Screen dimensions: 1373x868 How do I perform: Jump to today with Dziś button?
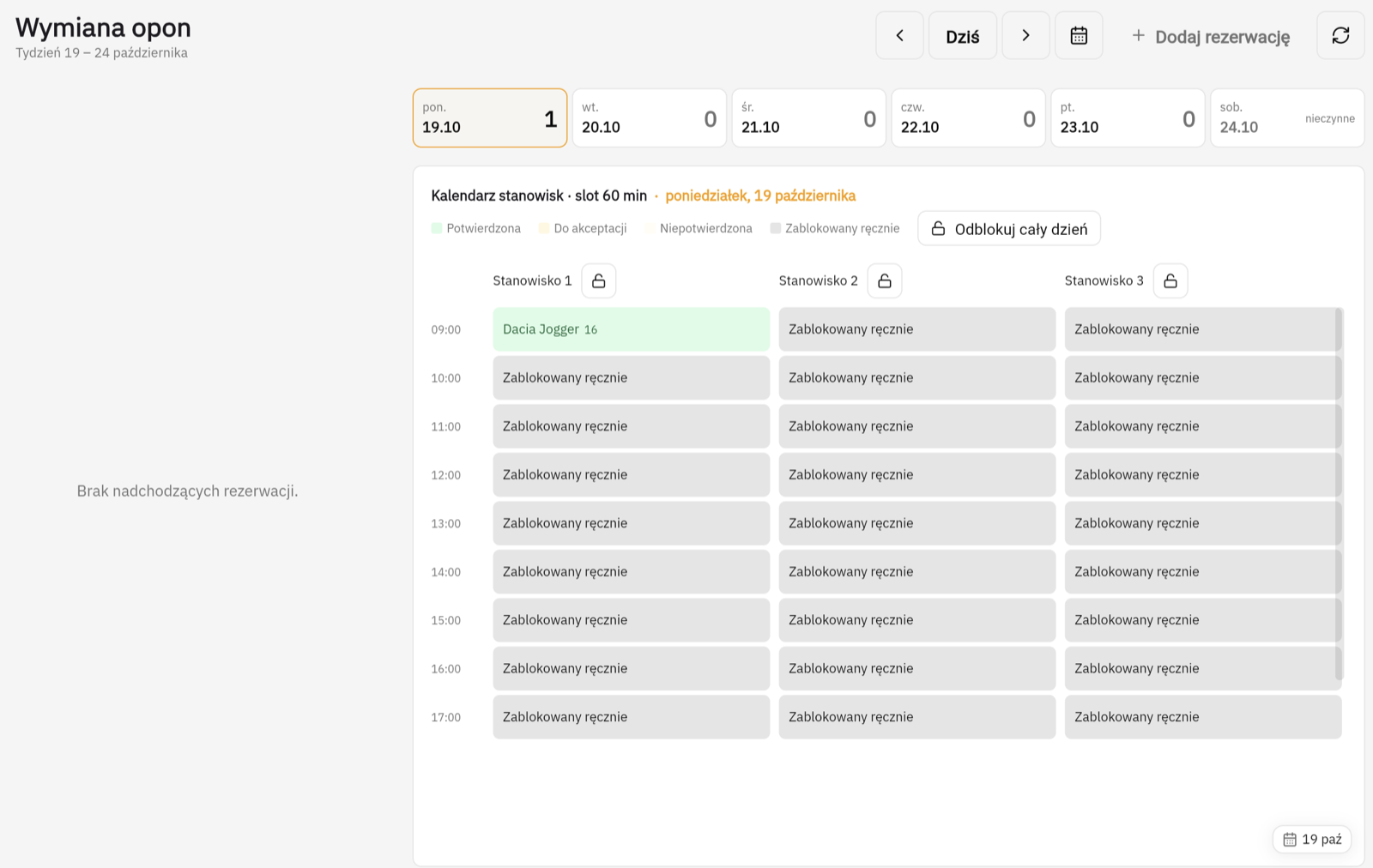point(963,35)
